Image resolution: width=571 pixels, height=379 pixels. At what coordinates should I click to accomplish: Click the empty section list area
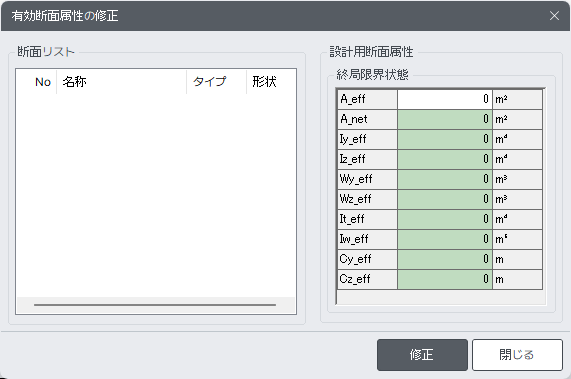(x=156, y=196)
